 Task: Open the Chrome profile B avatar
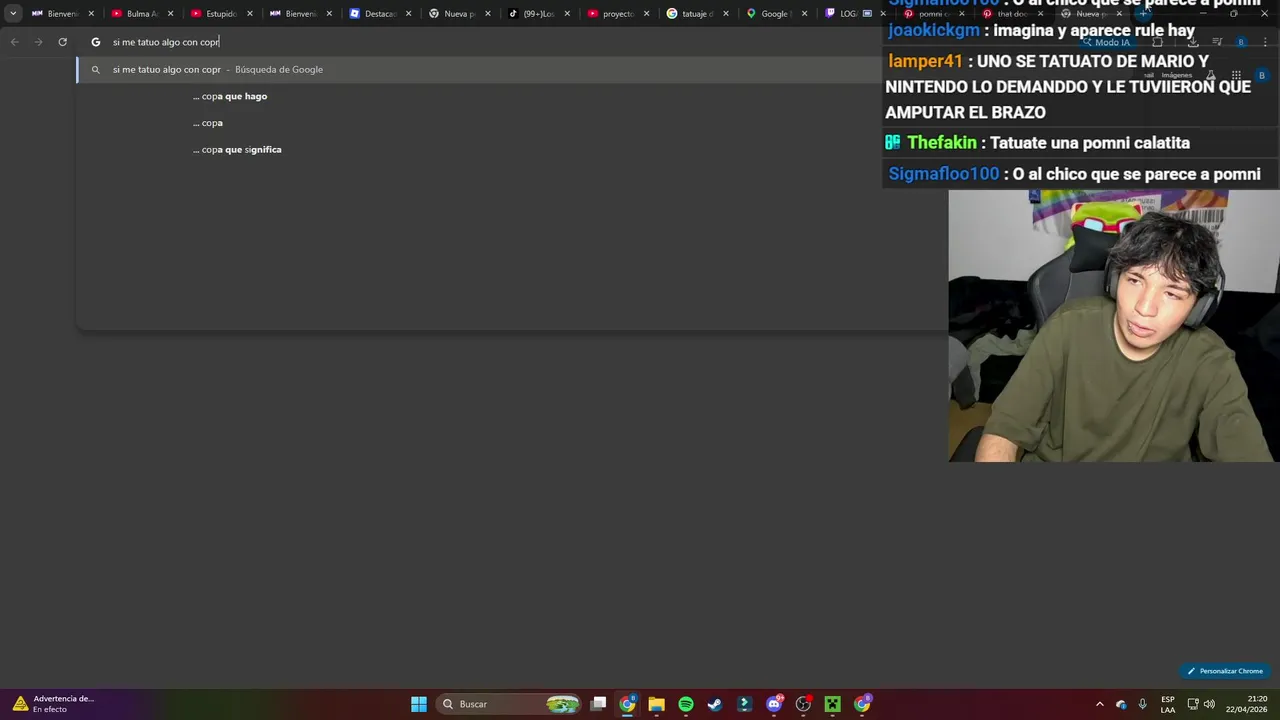coord(1241,42)
